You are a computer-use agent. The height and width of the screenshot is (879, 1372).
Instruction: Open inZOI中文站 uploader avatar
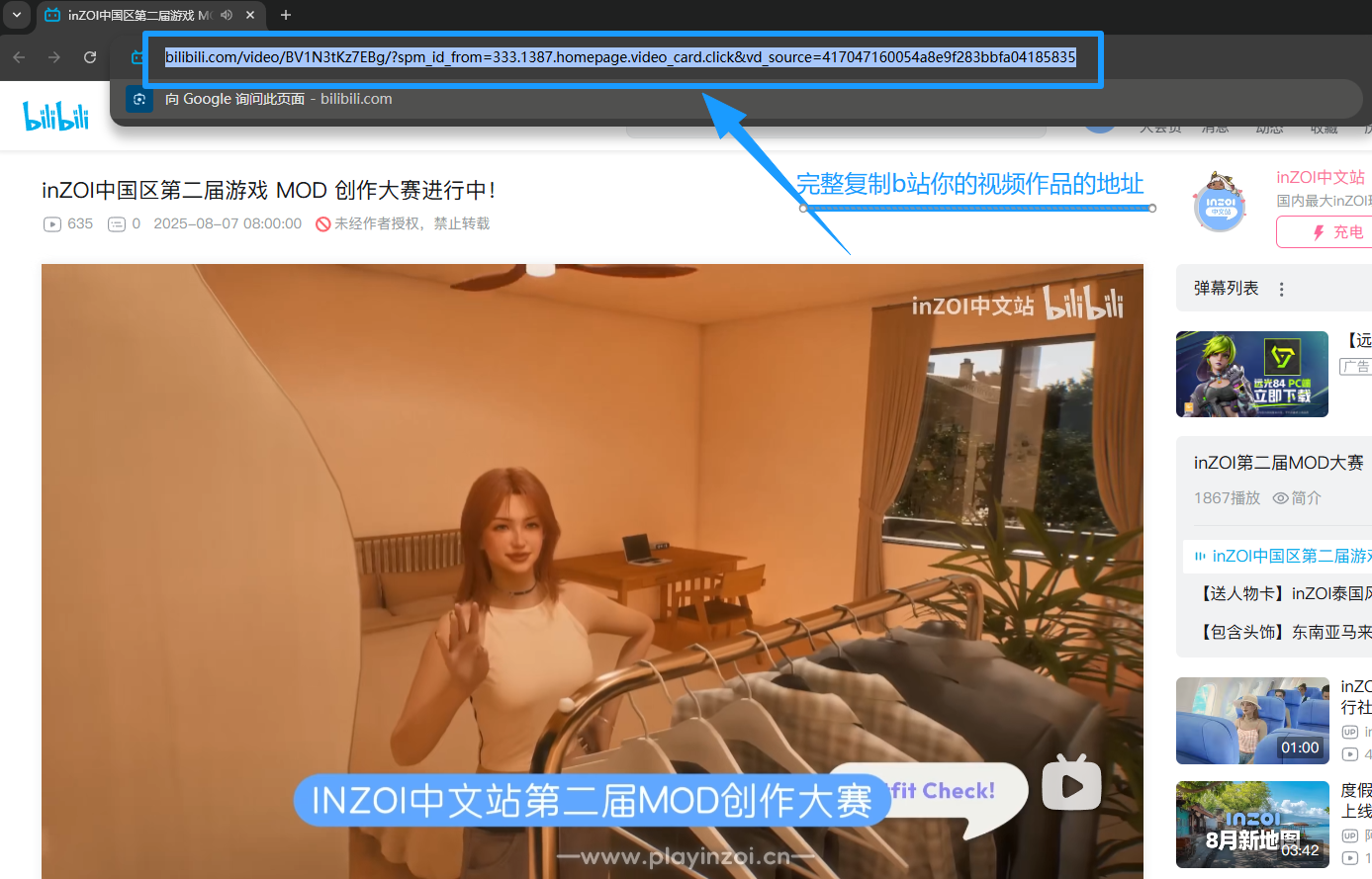pyautogui.click(x=1220, y=203)
